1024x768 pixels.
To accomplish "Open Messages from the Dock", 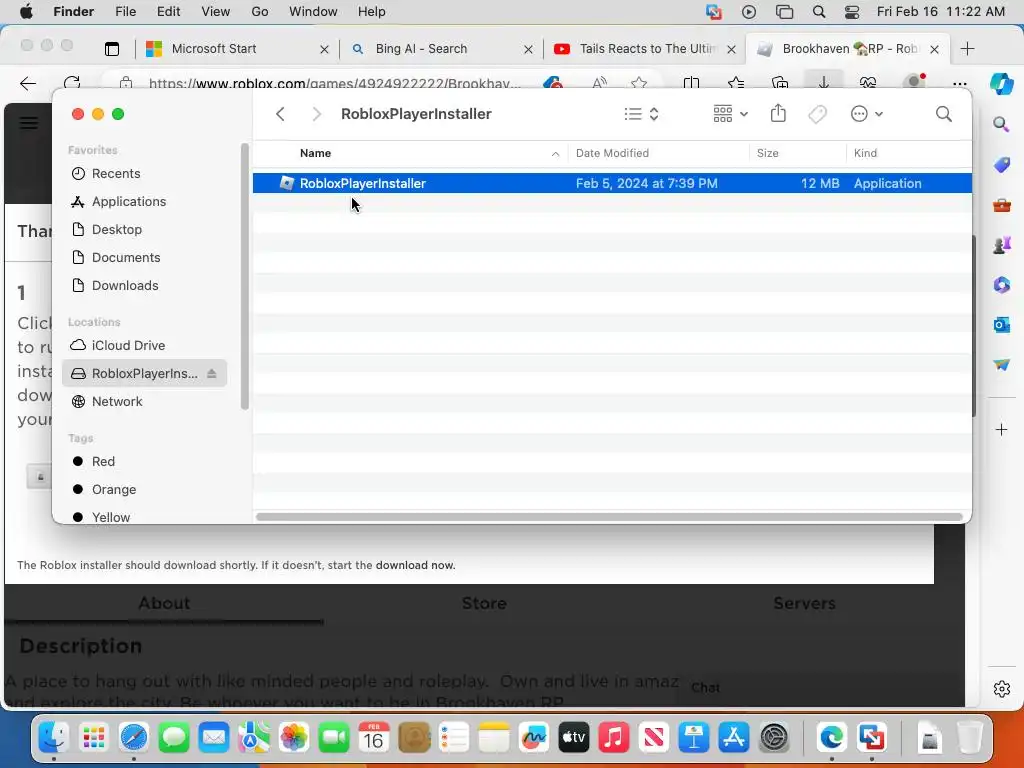I will [x=174, y=738].
